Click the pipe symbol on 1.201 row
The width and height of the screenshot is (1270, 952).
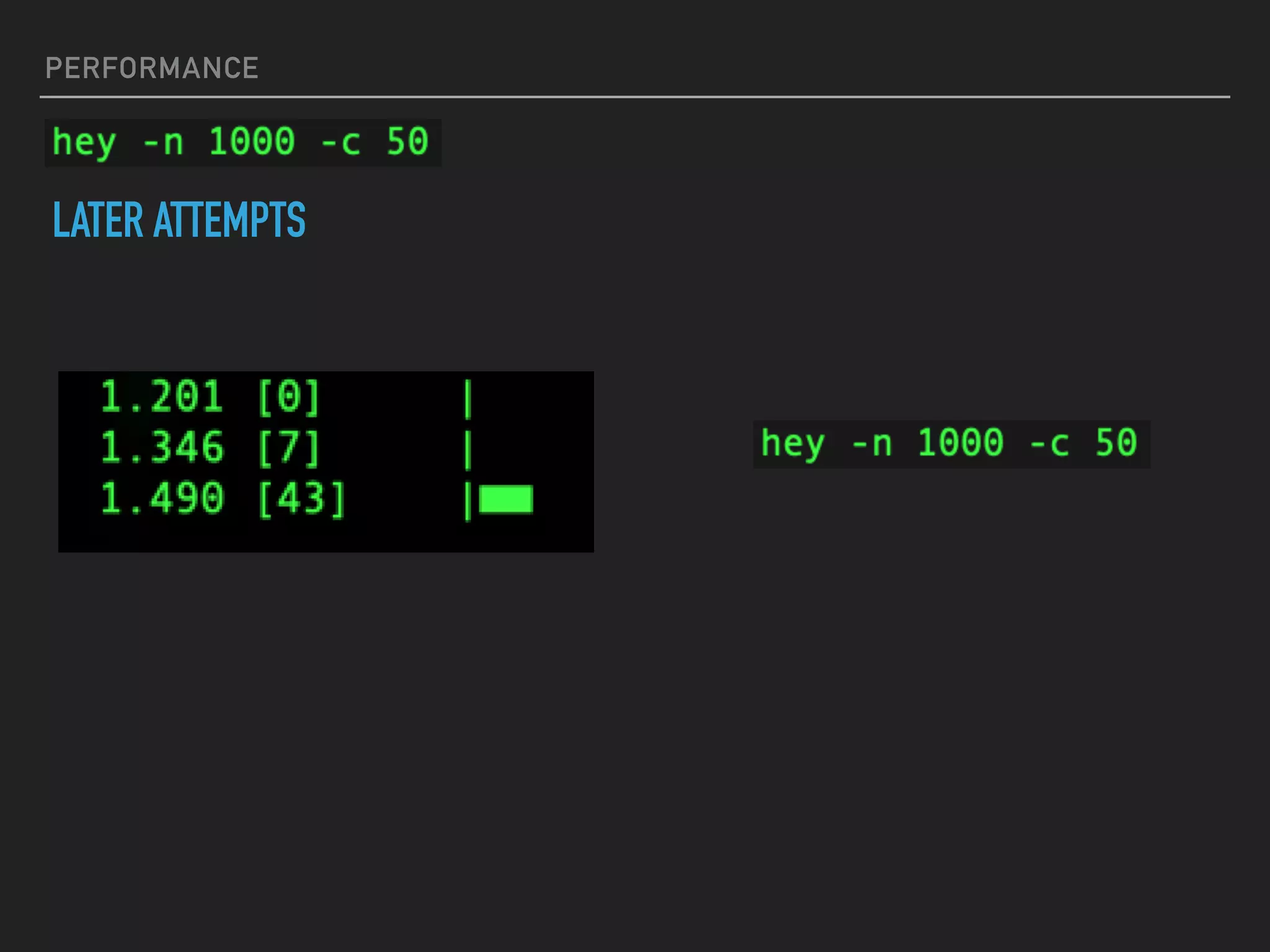click(x=468, y=399)
